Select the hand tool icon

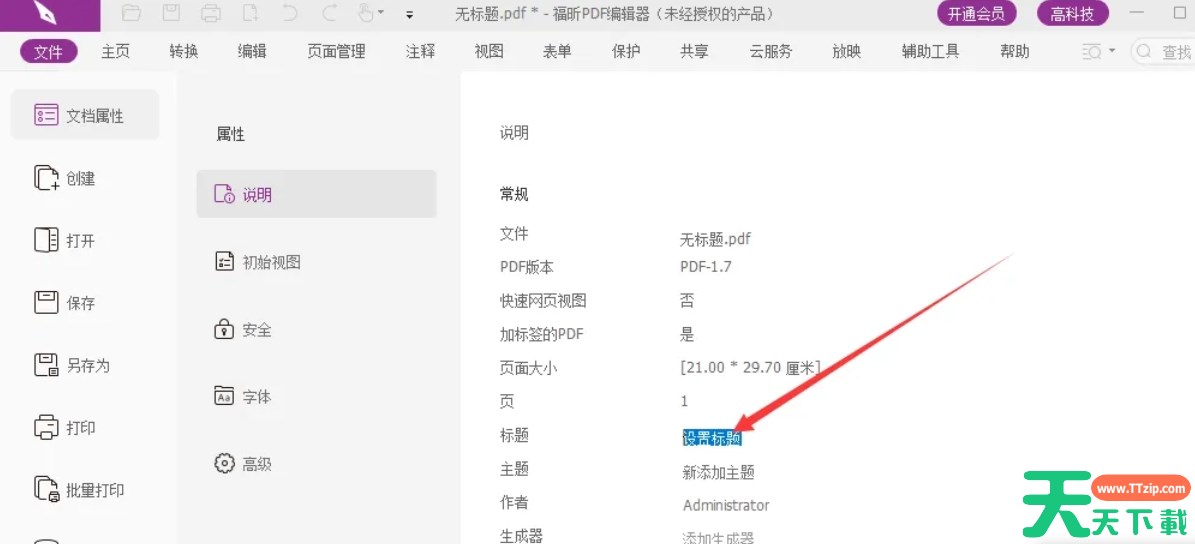367,13
